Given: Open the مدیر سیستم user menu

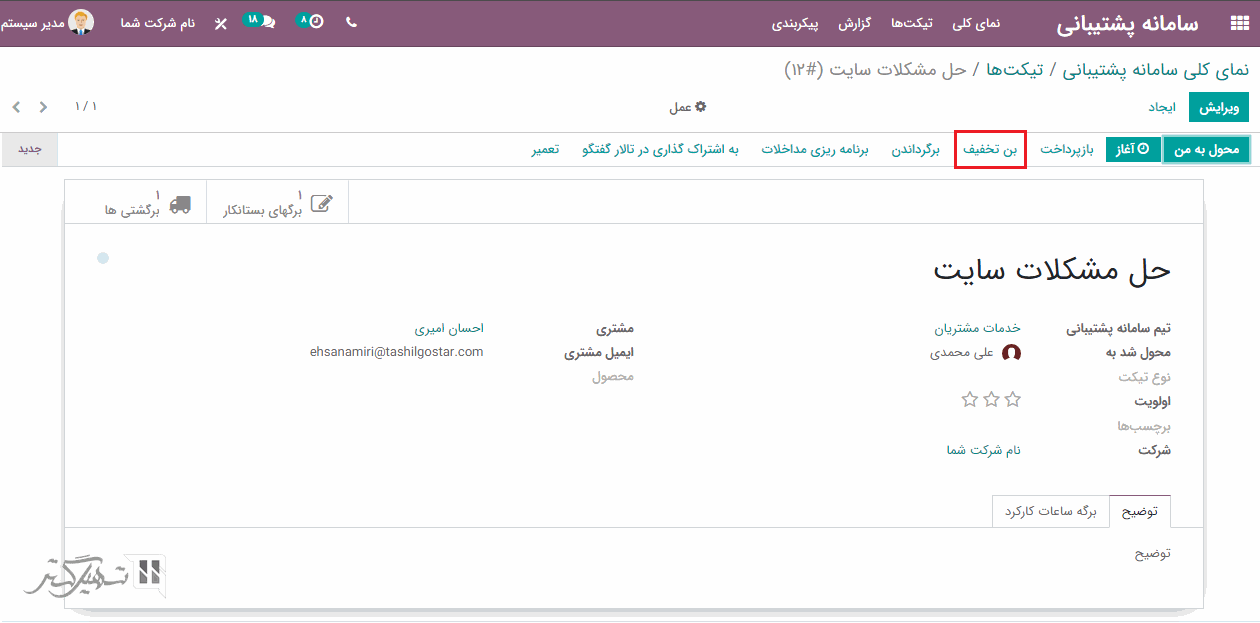Looking at the screenshot, I should (48, 22).
